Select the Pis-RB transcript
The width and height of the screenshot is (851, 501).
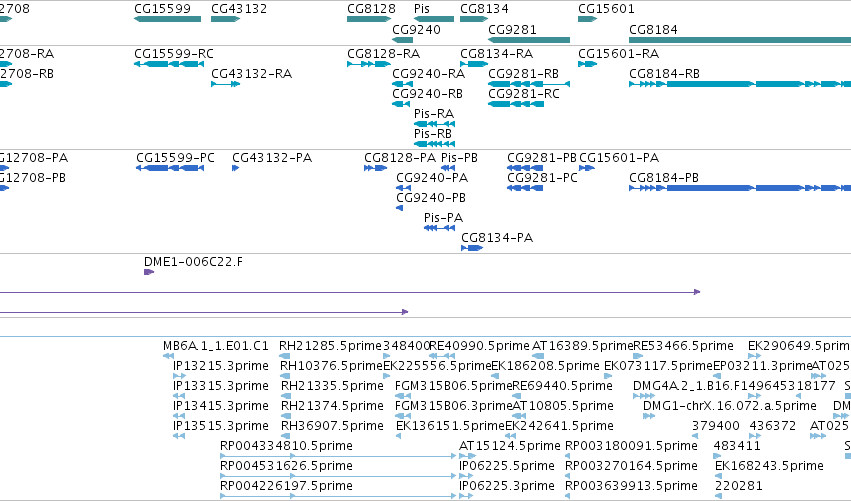[434, 144]
